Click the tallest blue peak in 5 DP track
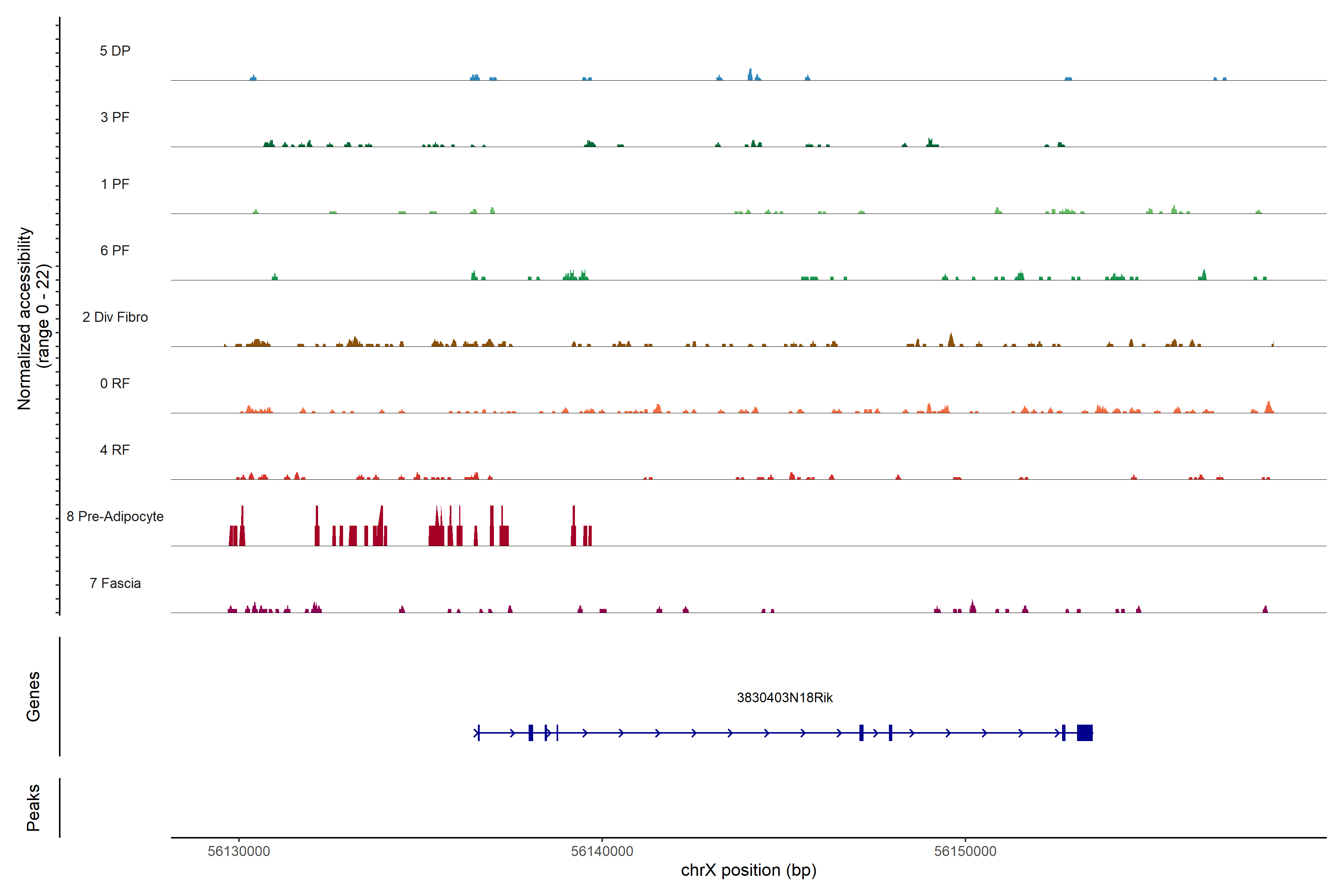The height and width of the screenshot is (896, 1344). (x=750, y=74)
